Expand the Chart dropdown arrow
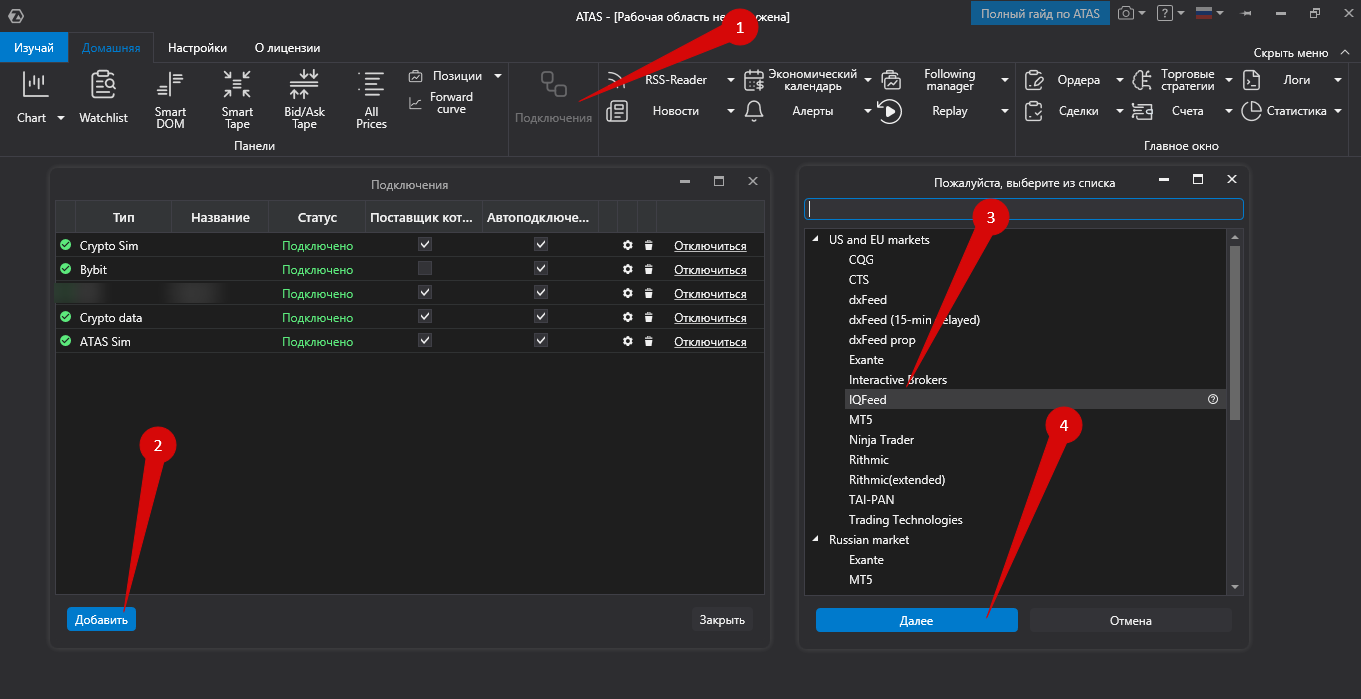1361x699 pixels. tap(60, 118)
